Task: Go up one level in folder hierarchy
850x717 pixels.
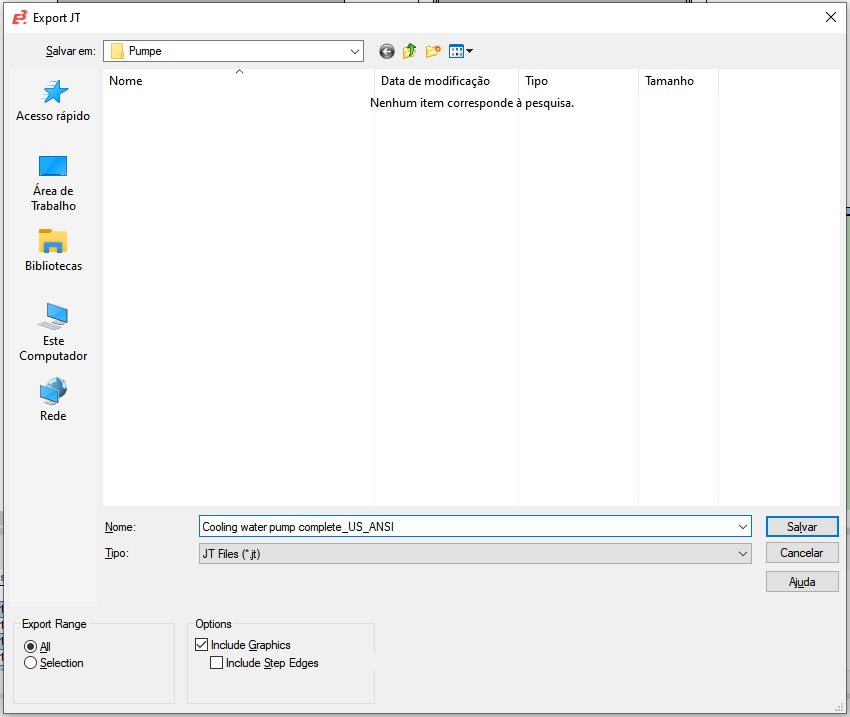Action: (409, 51)
